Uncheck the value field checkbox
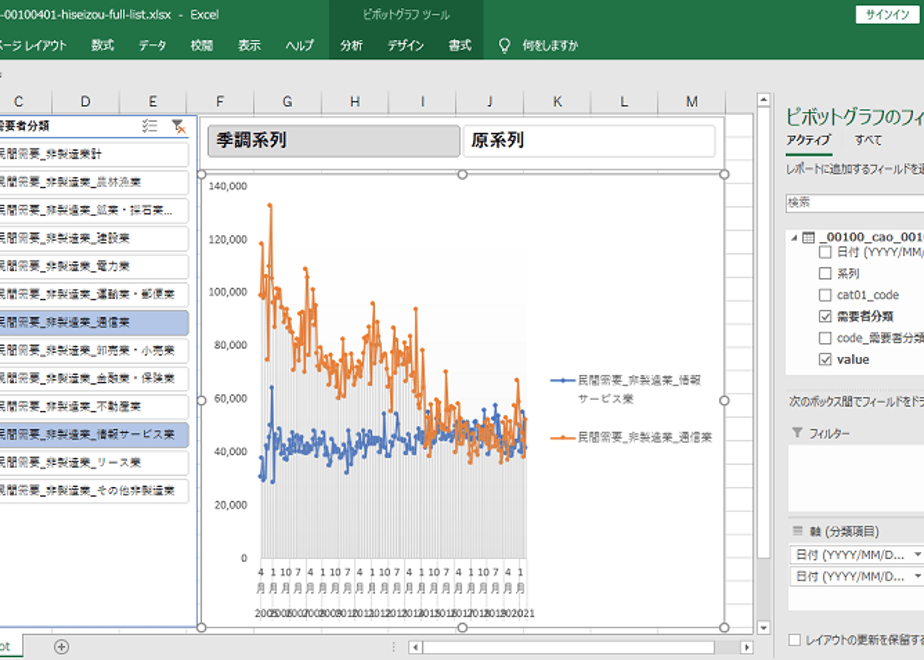This screenshot has width=924, height=660. [825, 359]
